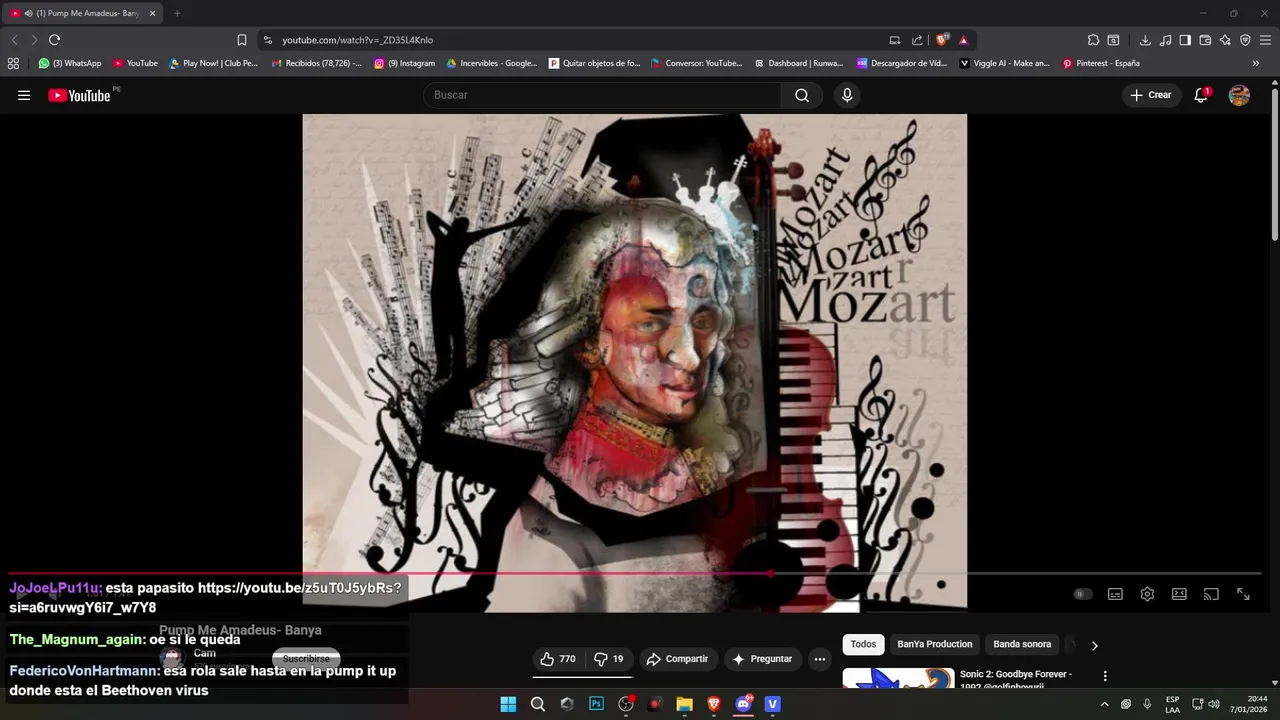The height and width of the screenshot is (720, 1280).
Task: Open the browser downloads icon
Action: tap(1145, 40)
